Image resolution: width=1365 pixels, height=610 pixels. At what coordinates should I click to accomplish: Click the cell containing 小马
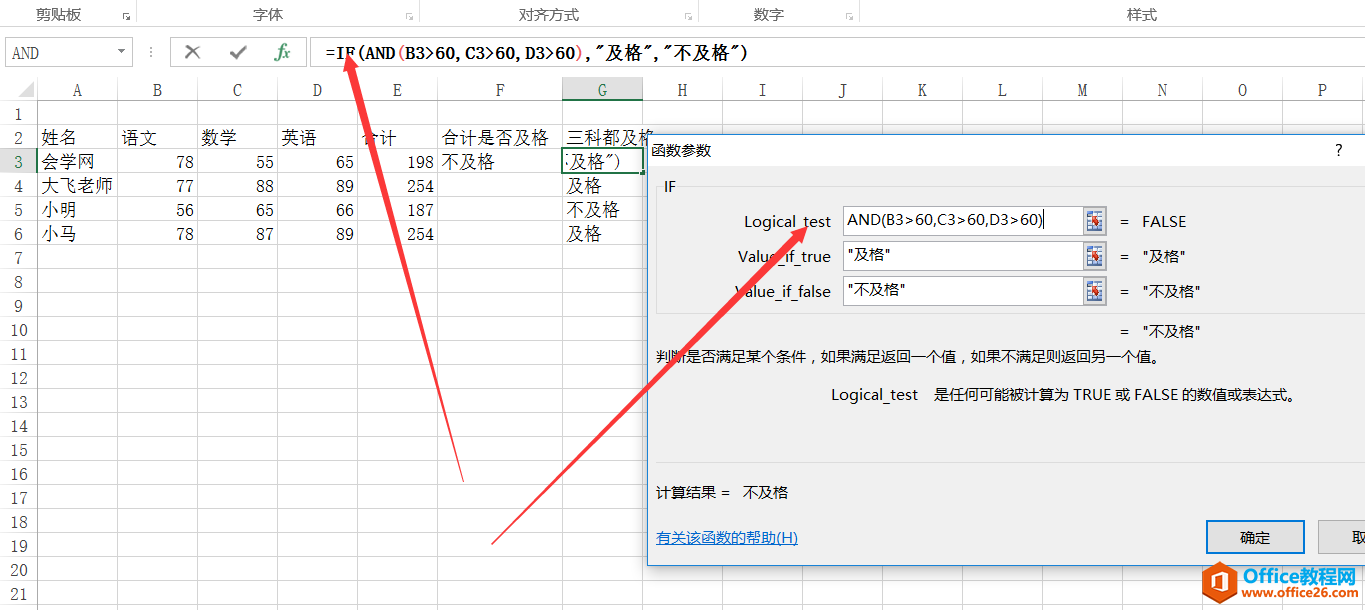point(77,234)
